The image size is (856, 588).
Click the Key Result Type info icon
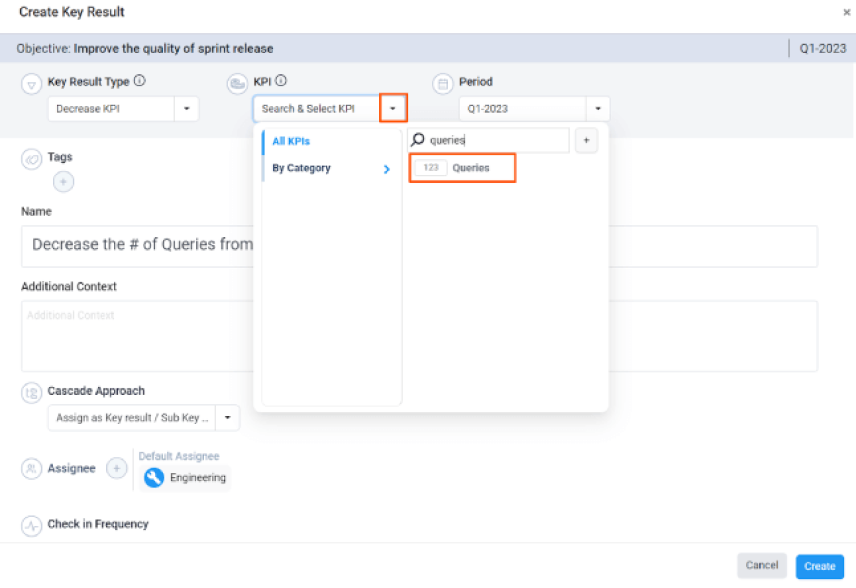click(x=140, y=81)
